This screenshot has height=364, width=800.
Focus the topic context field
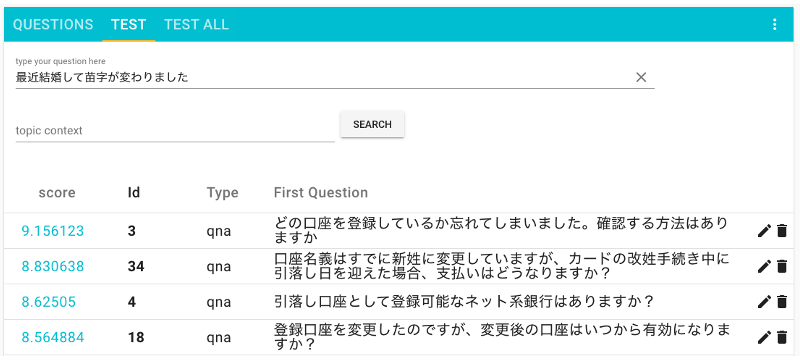pos(175,131)
